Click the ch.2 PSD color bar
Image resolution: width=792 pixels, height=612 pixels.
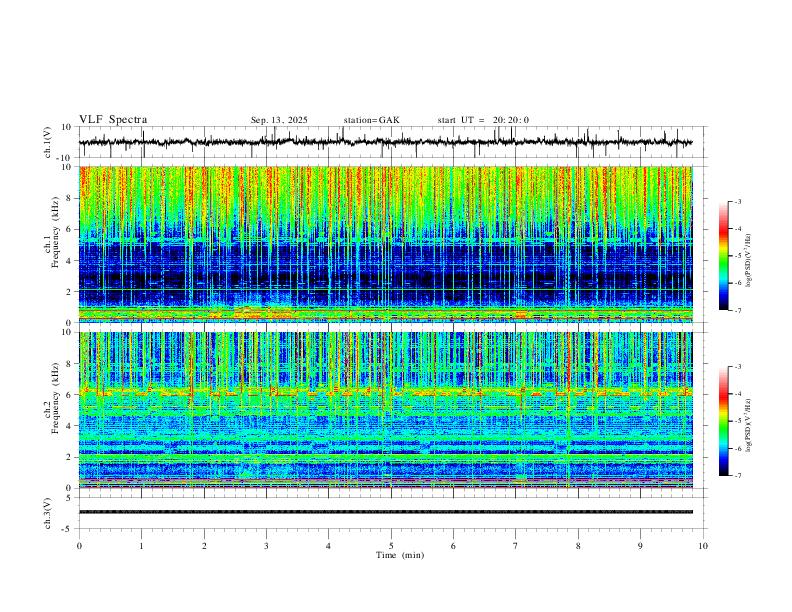point(723,421)
